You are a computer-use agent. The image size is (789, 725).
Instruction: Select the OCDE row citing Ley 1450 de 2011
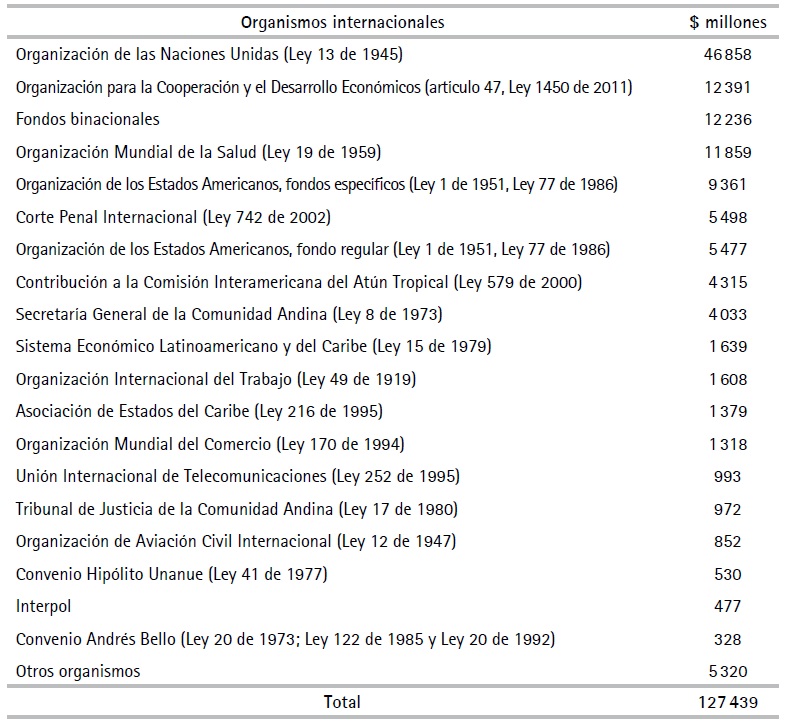[323, 87]
